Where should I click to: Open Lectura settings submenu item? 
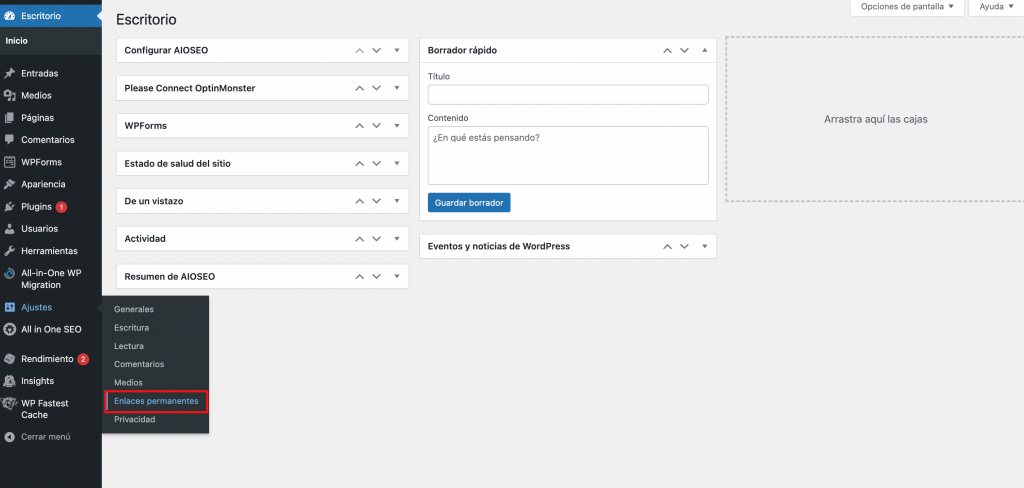(129, 346)
